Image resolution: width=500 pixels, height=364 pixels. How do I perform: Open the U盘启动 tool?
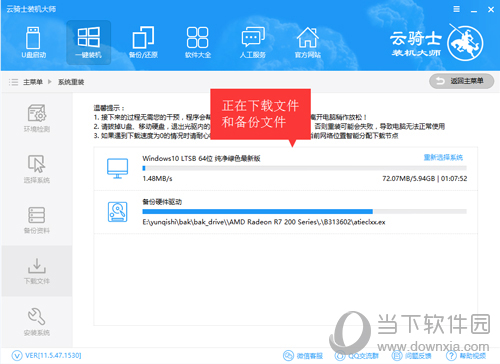(33, 43)
